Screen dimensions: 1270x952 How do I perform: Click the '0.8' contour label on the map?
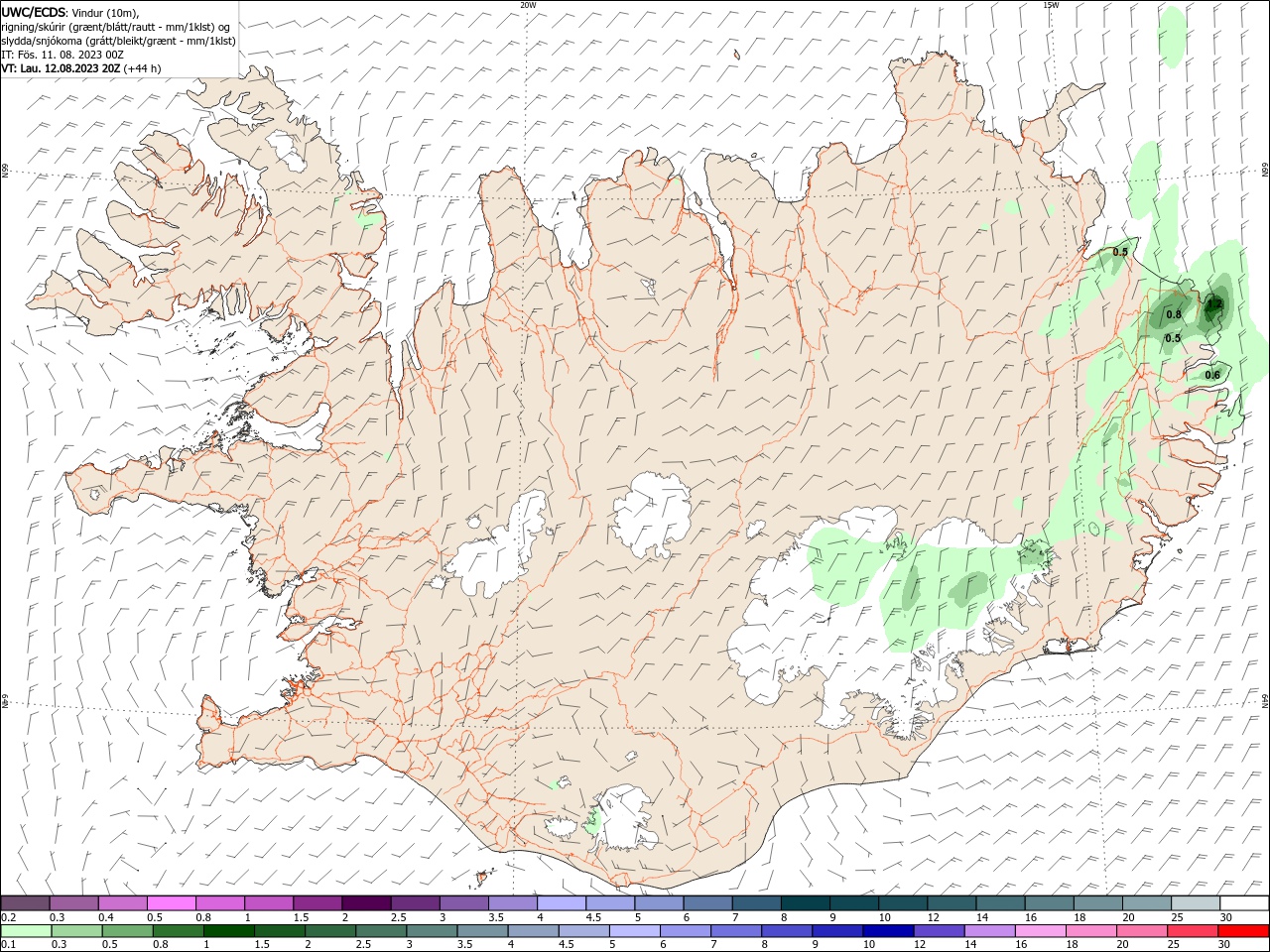(1174, 314)
